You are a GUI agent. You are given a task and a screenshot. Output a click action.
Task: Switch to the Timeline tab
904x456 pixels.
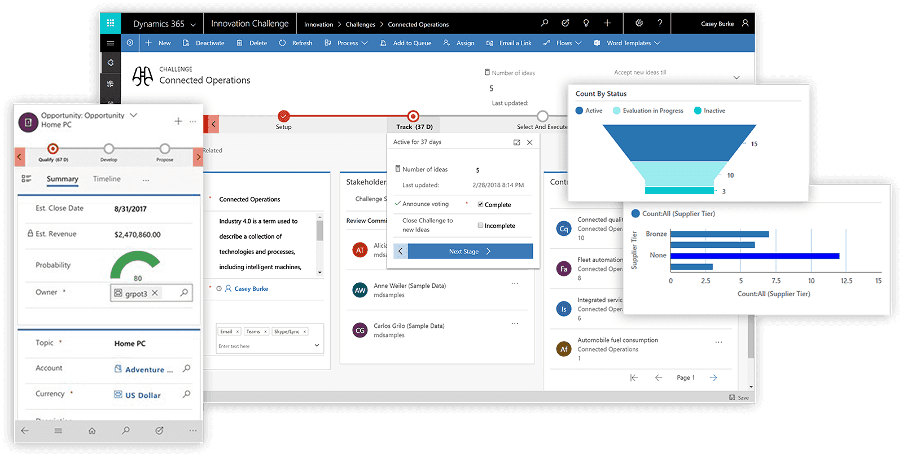click(107, 179)
